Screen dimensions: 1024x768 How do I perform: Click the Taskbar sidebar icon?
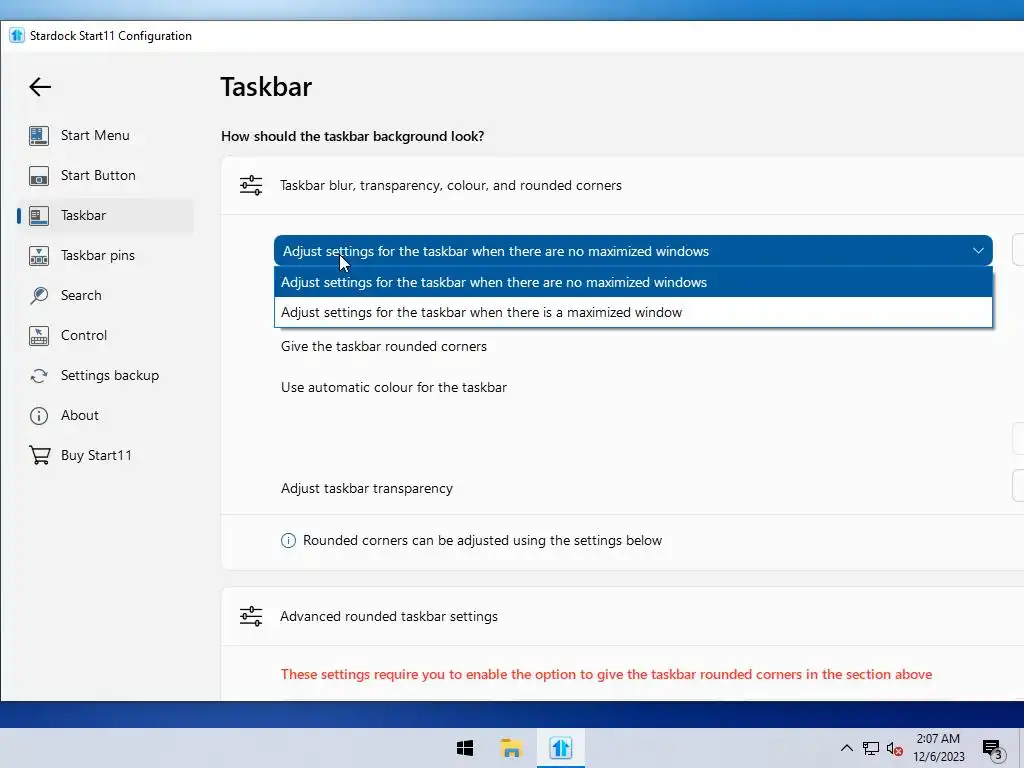39,216
